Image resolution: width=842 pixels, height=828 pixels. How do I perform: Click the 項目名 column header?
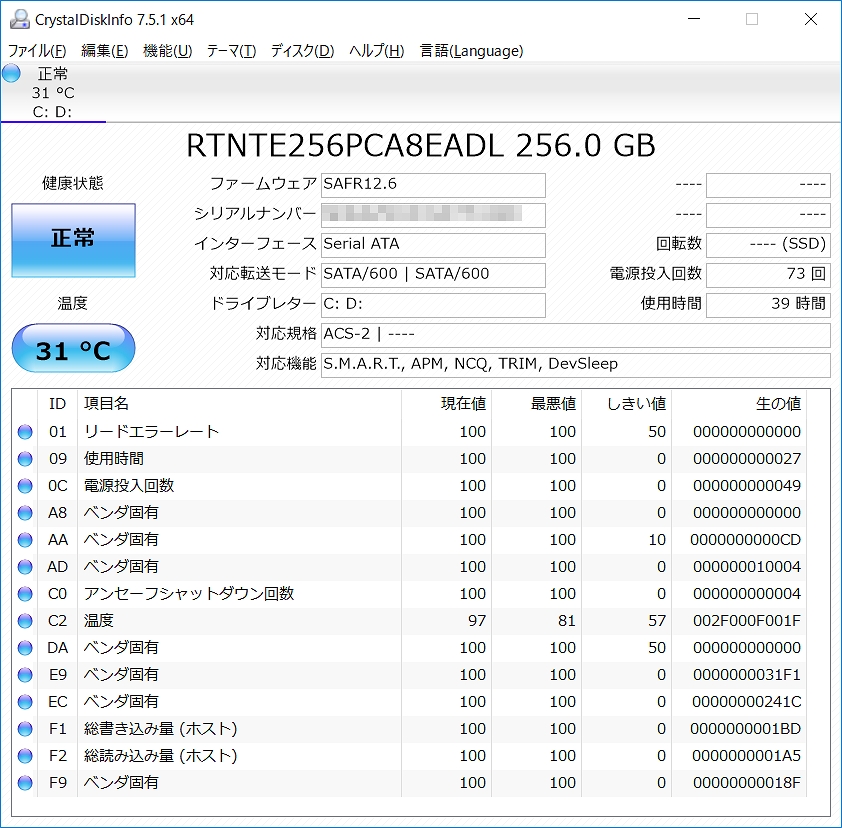click(x=239, y=404)
